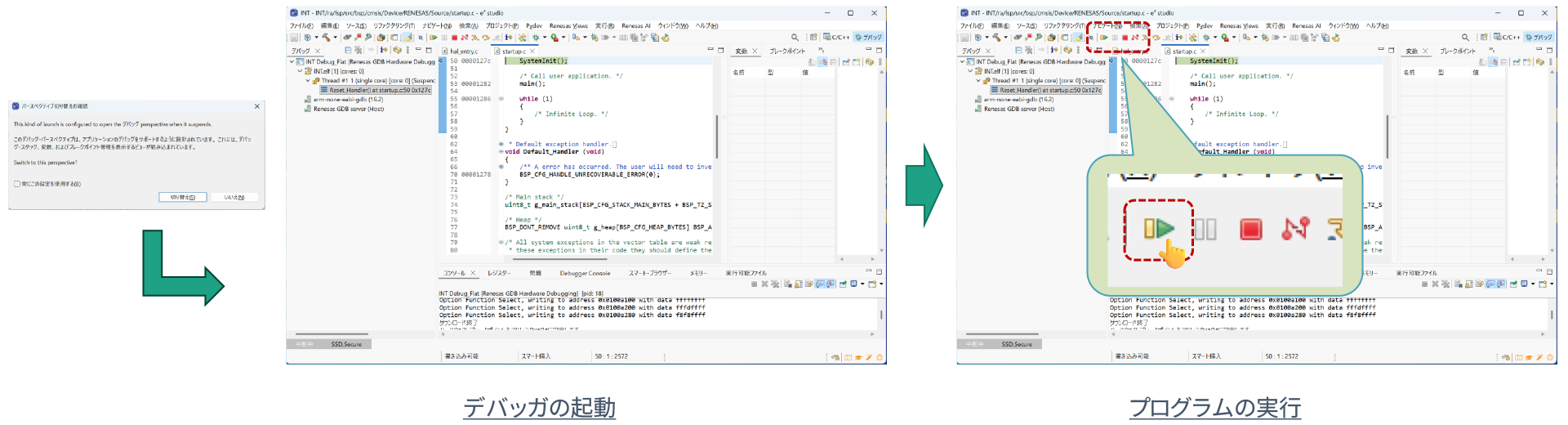
Task: Click the プログラムの実行 caption link
Action: [x=1214, y=407]
